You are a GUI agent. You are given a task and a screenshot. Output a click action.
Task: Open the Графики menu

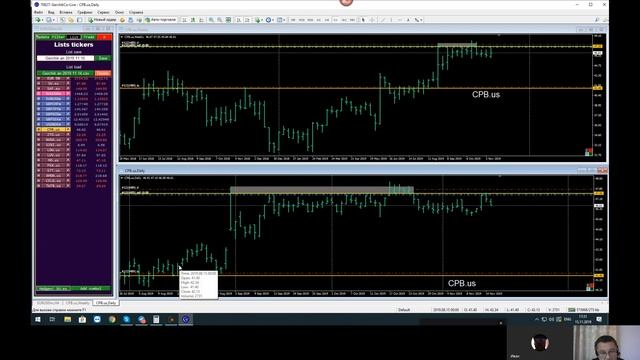(x=85, y=12)
